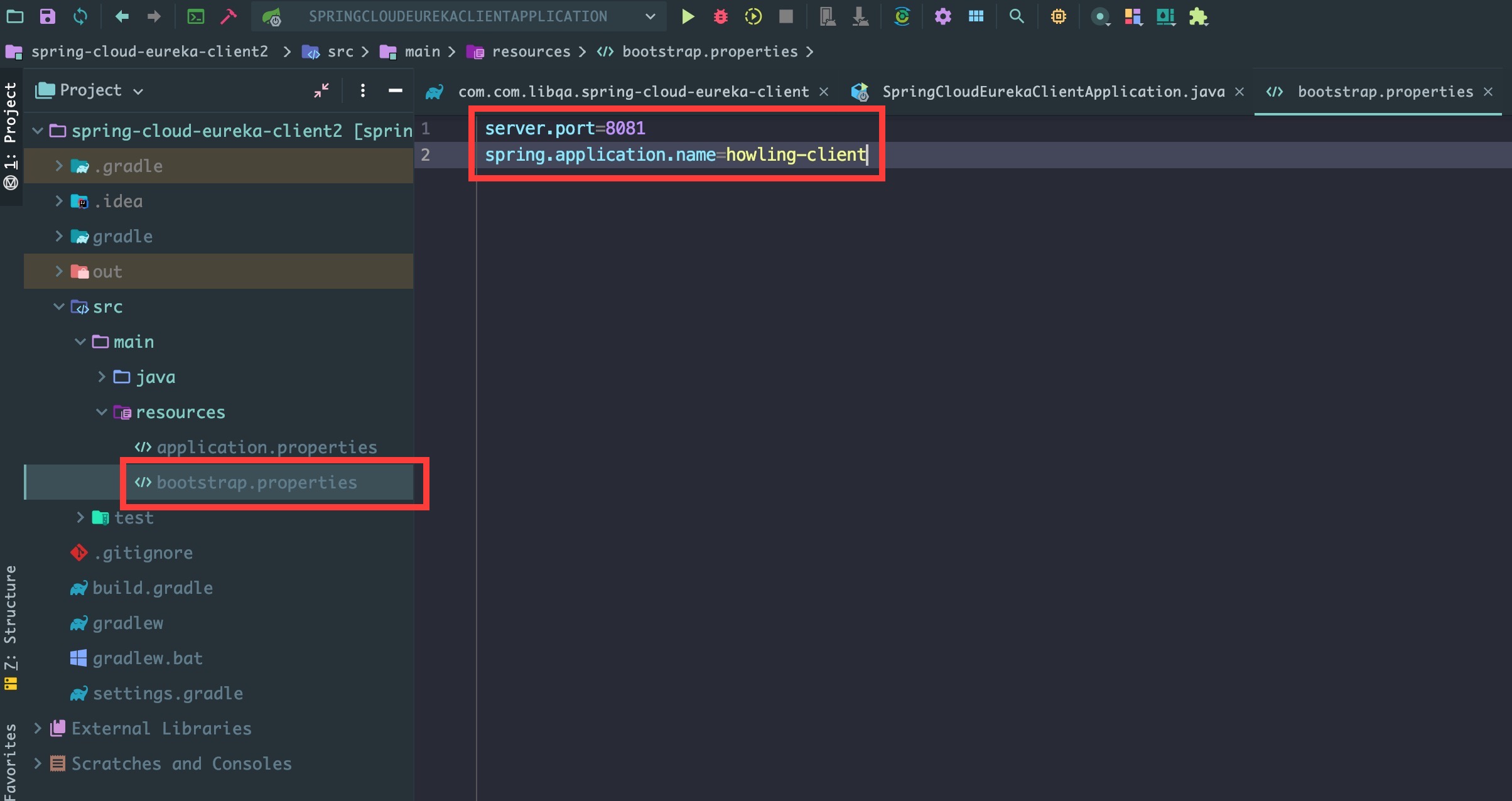Navigate forward with the right arrow
Image resolution: width=1512 pixels, height=801 pixels.
154,16
